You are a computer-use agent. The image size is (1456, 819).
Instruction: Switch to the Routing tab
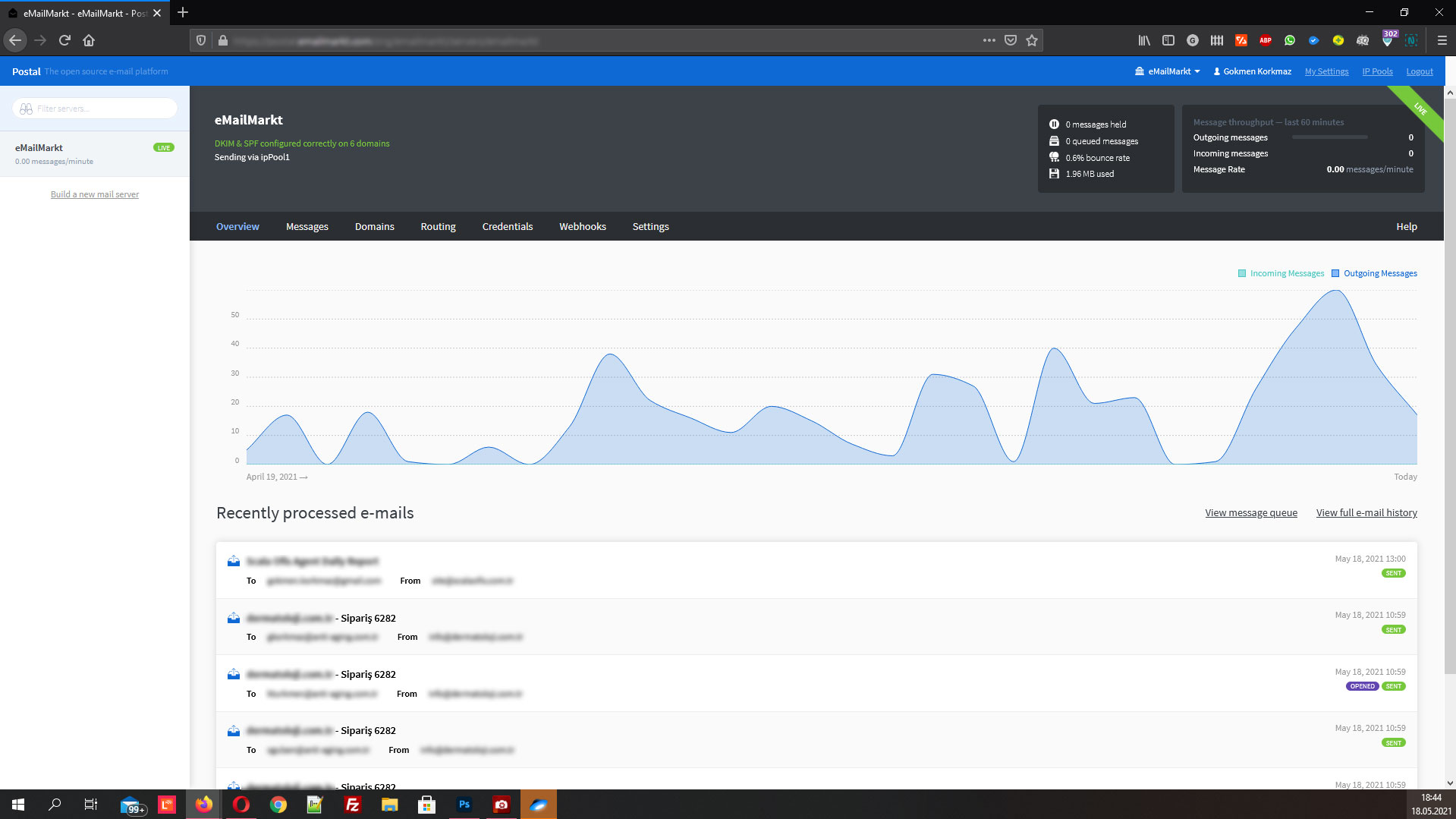pos(439,226)
